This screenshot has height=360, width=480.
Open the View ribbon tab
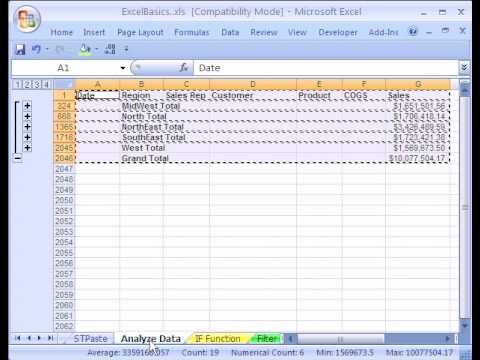point(297,32)
